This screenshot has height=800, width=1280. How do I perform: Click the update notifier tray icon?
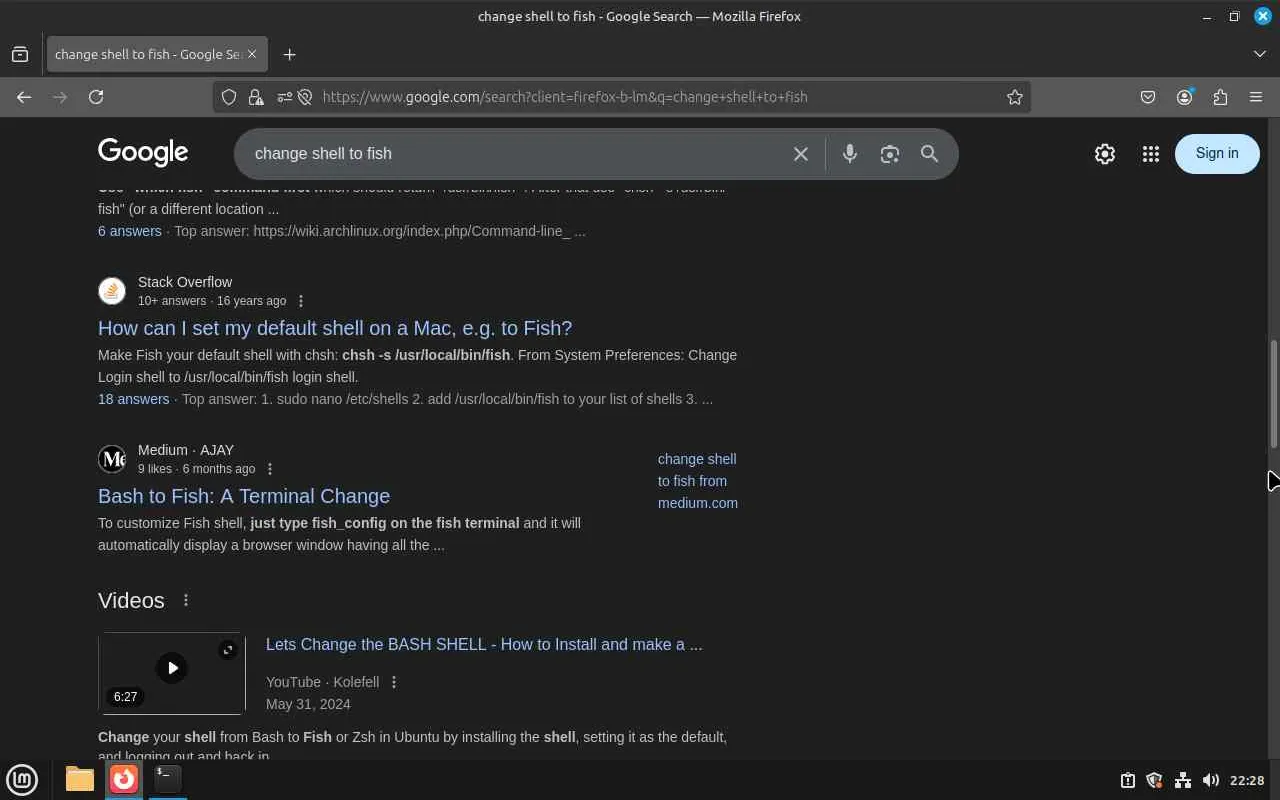pyautogui.click(x=1127, y=780)
